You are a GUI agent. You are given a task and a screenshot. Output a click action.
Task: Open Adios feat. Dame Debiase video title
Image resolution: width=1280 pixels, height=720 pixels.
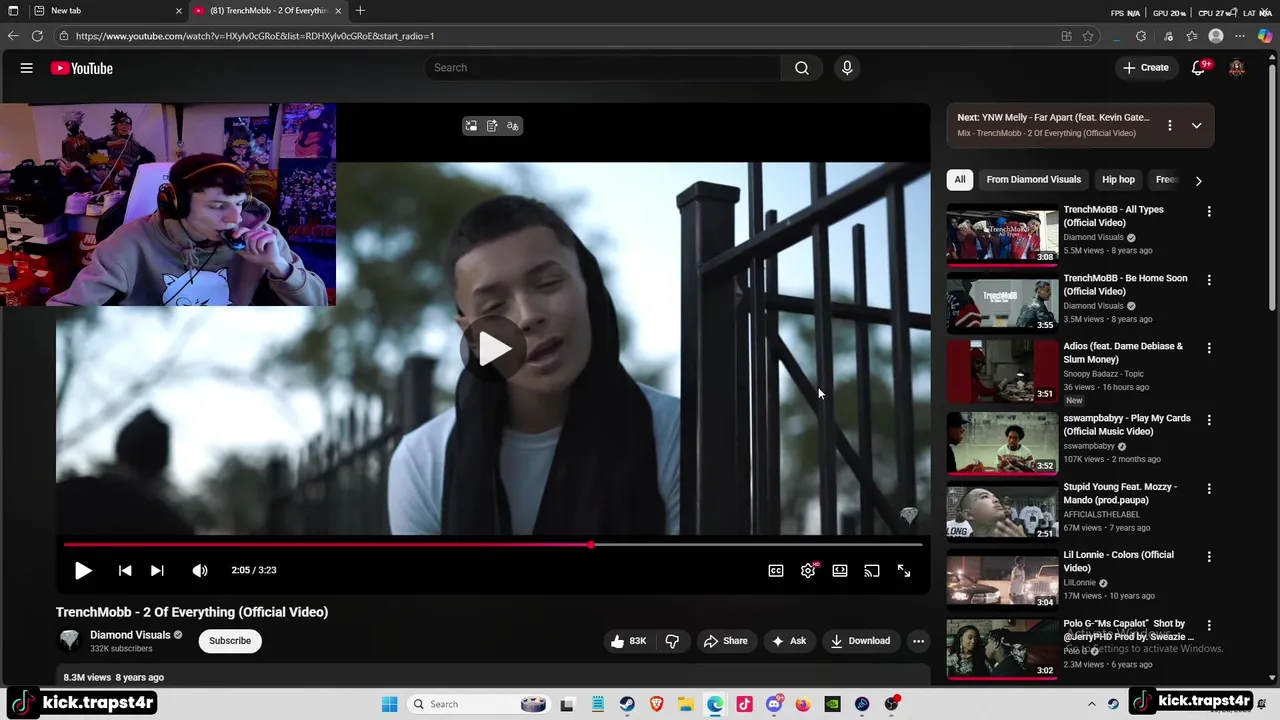1123,353
